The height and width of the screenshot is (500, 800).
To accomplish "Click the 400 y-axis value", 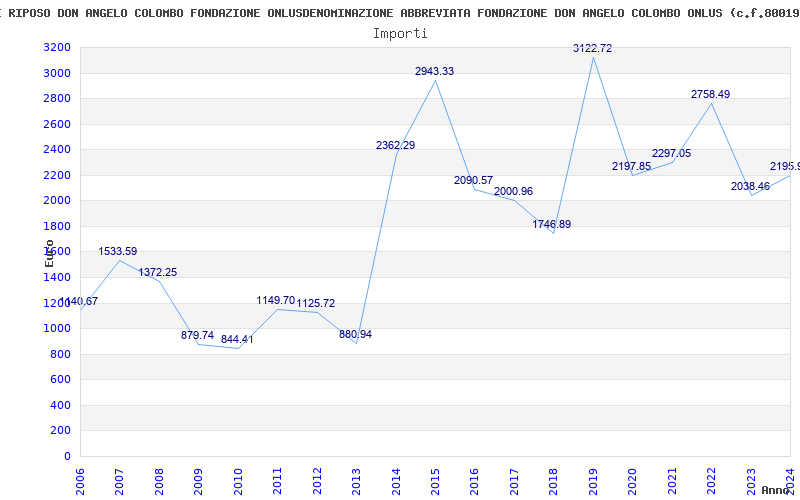I will [x=61, y=405].
